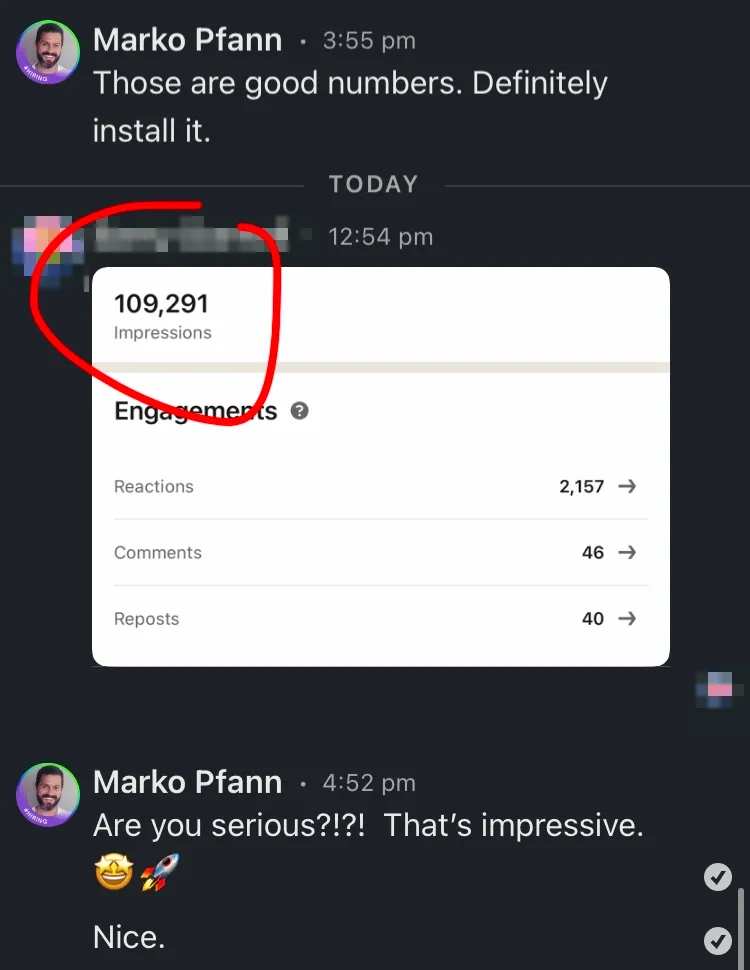Select the Reactions row label
Screen dimensions: 750x970
click(153, 486)
